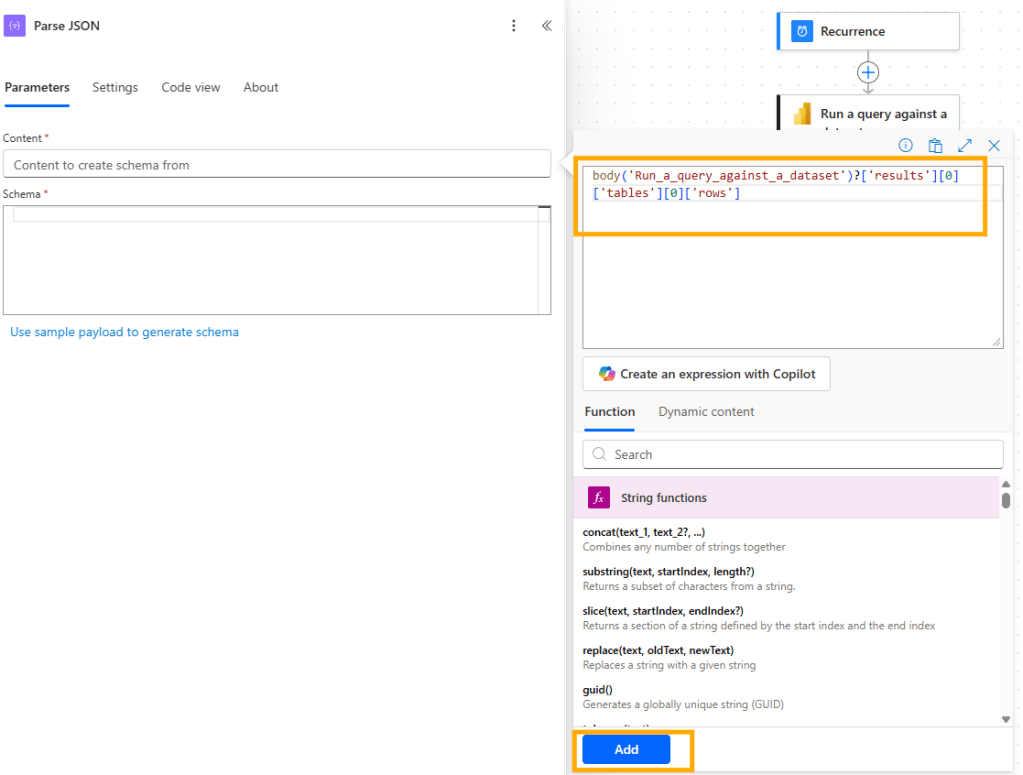The height and width of the screenshot is (775, 1023).
Task: Click inside the Content input field
Action: click(278, 164)
